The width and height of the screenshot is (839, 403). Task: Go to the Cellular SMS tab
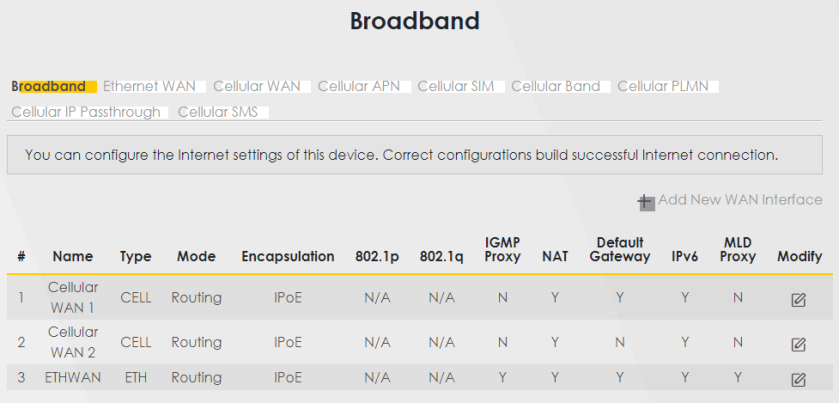pos(218,112)
